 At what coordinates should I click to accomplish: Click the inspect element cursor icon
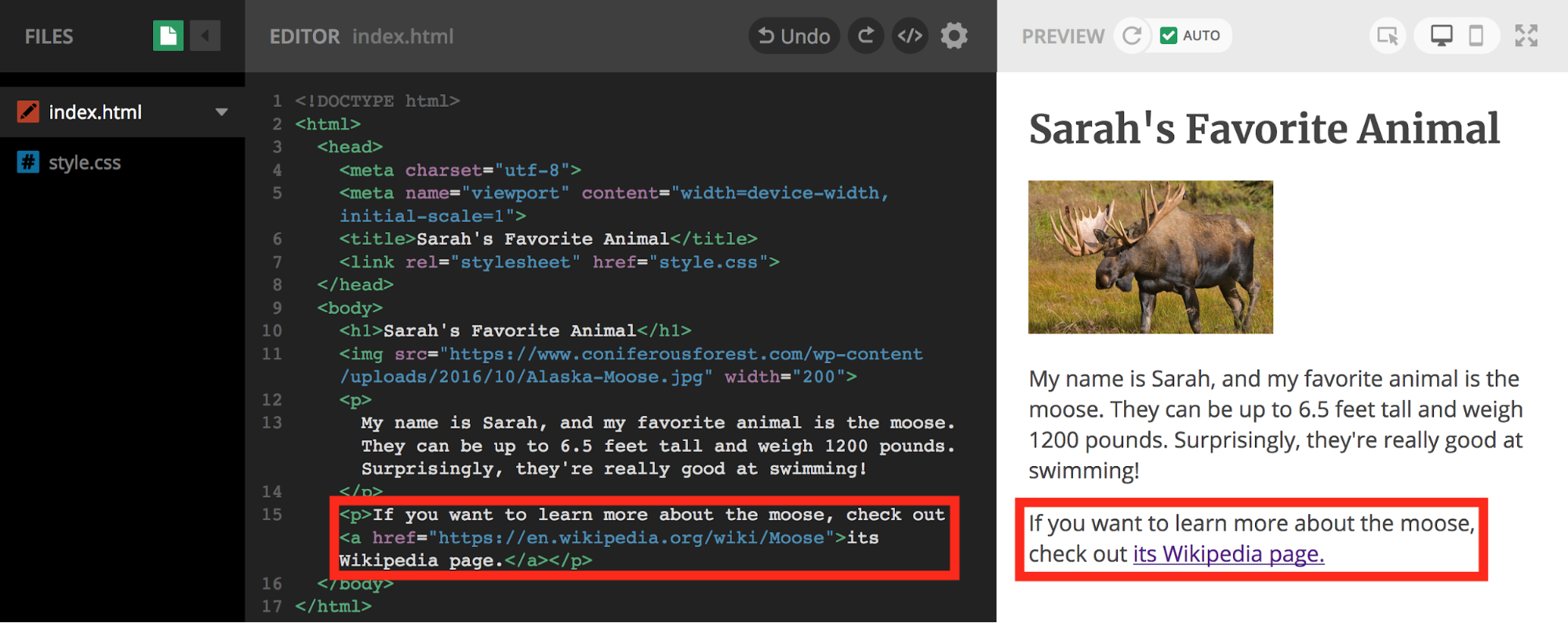point(1388,36)
